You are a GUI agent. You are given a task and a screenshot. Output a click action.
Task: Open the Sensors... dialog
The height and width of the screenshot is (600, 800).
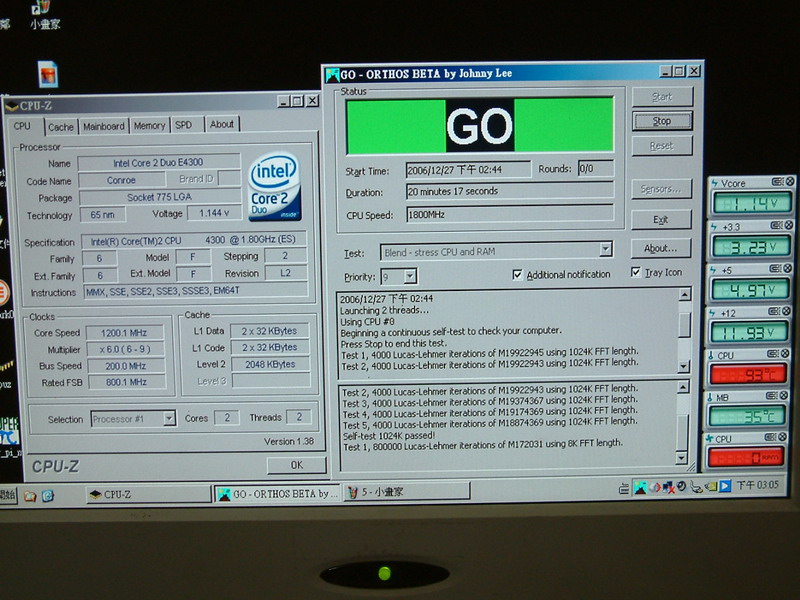pos(661,189)
